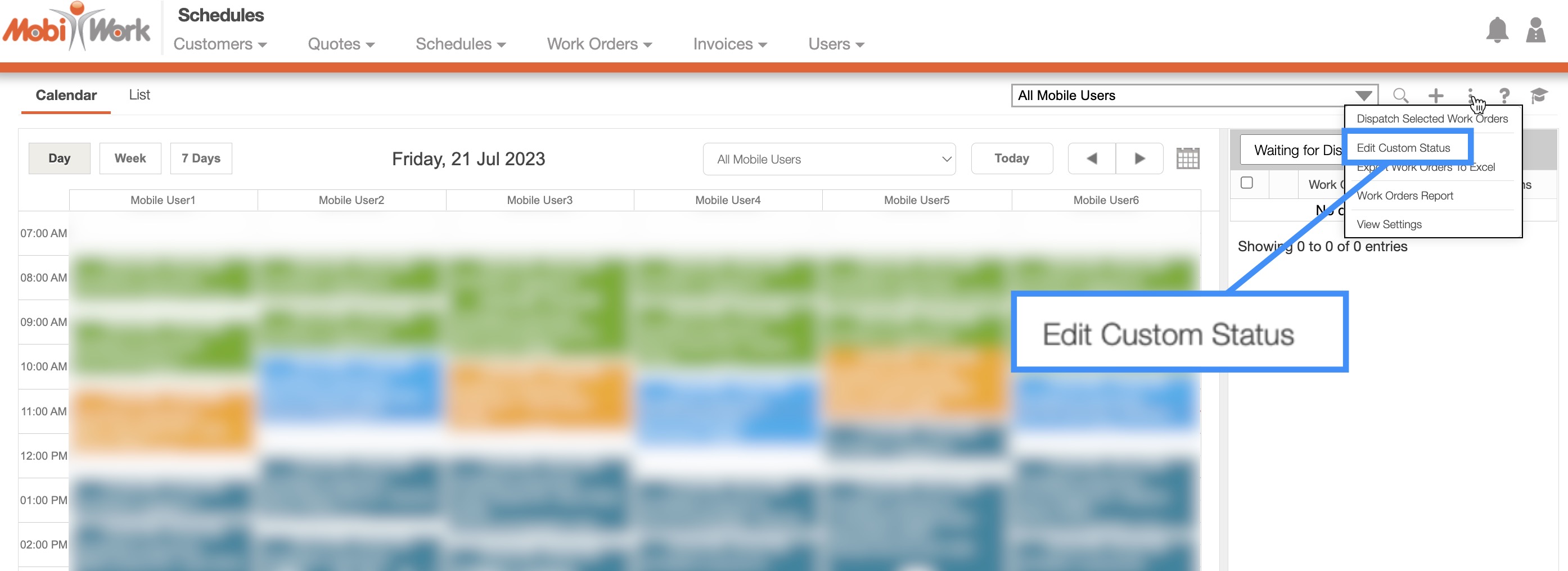Switch to the List tab

139,95
